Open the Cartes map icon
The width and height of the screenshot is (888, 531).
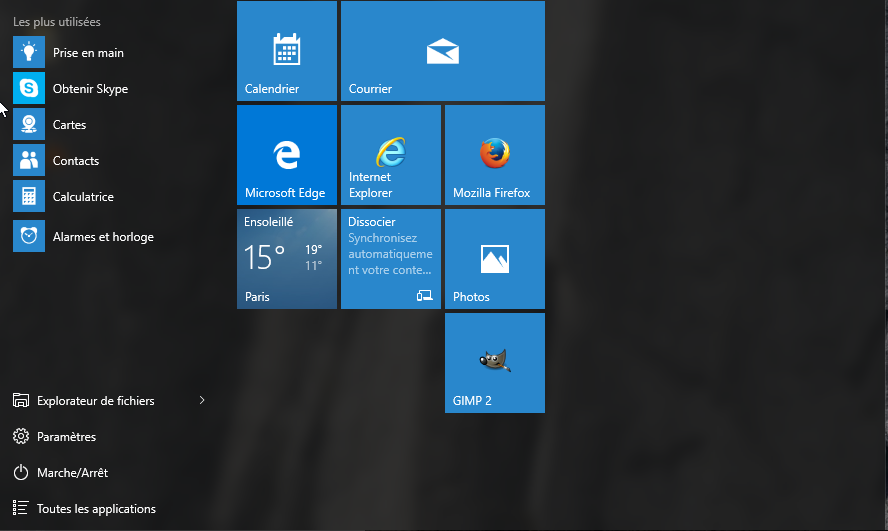click(29, 124)
